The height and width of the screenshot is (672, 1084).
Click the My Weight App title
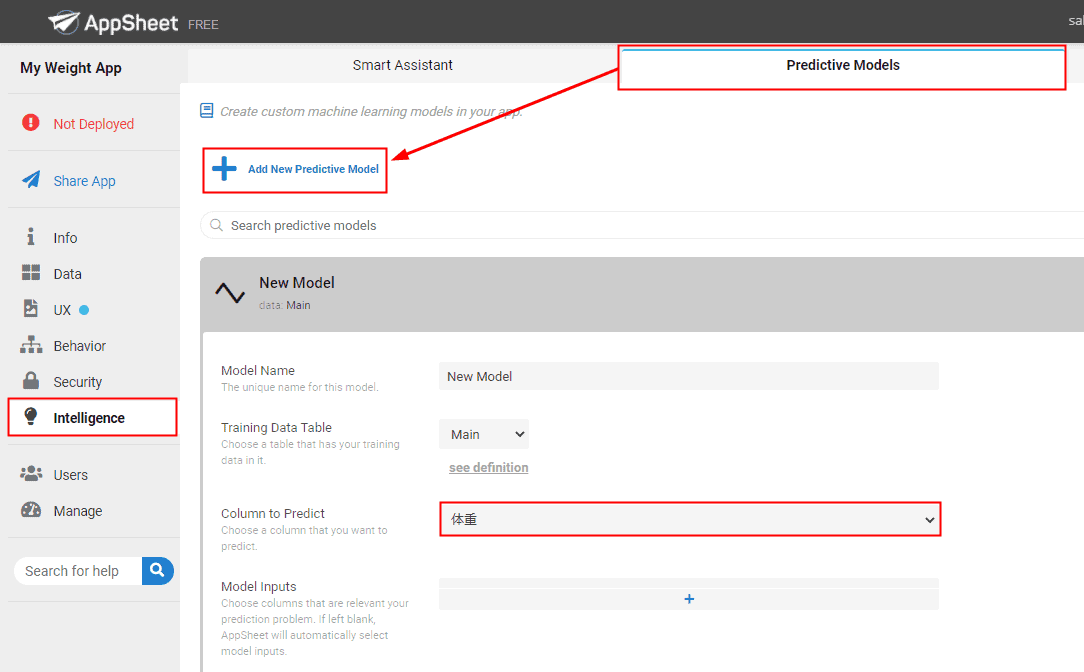point(71,68)
